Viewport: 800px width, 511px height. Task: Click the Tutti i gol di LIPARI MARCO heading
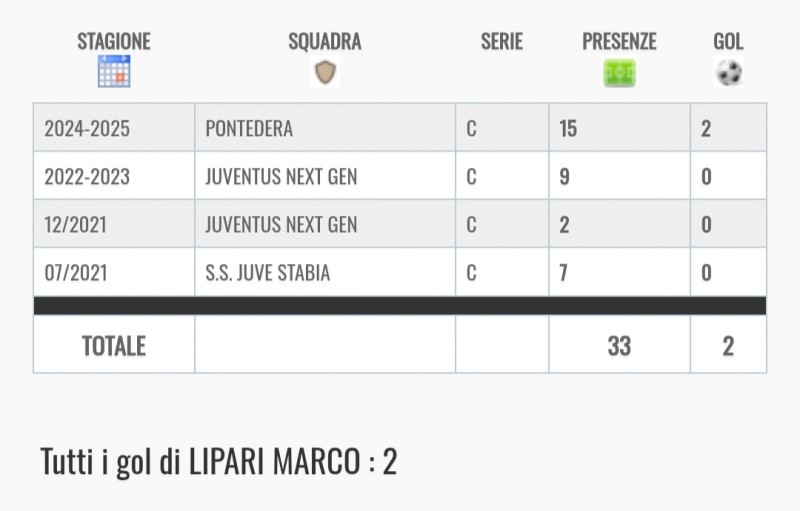tap(219, 462)
